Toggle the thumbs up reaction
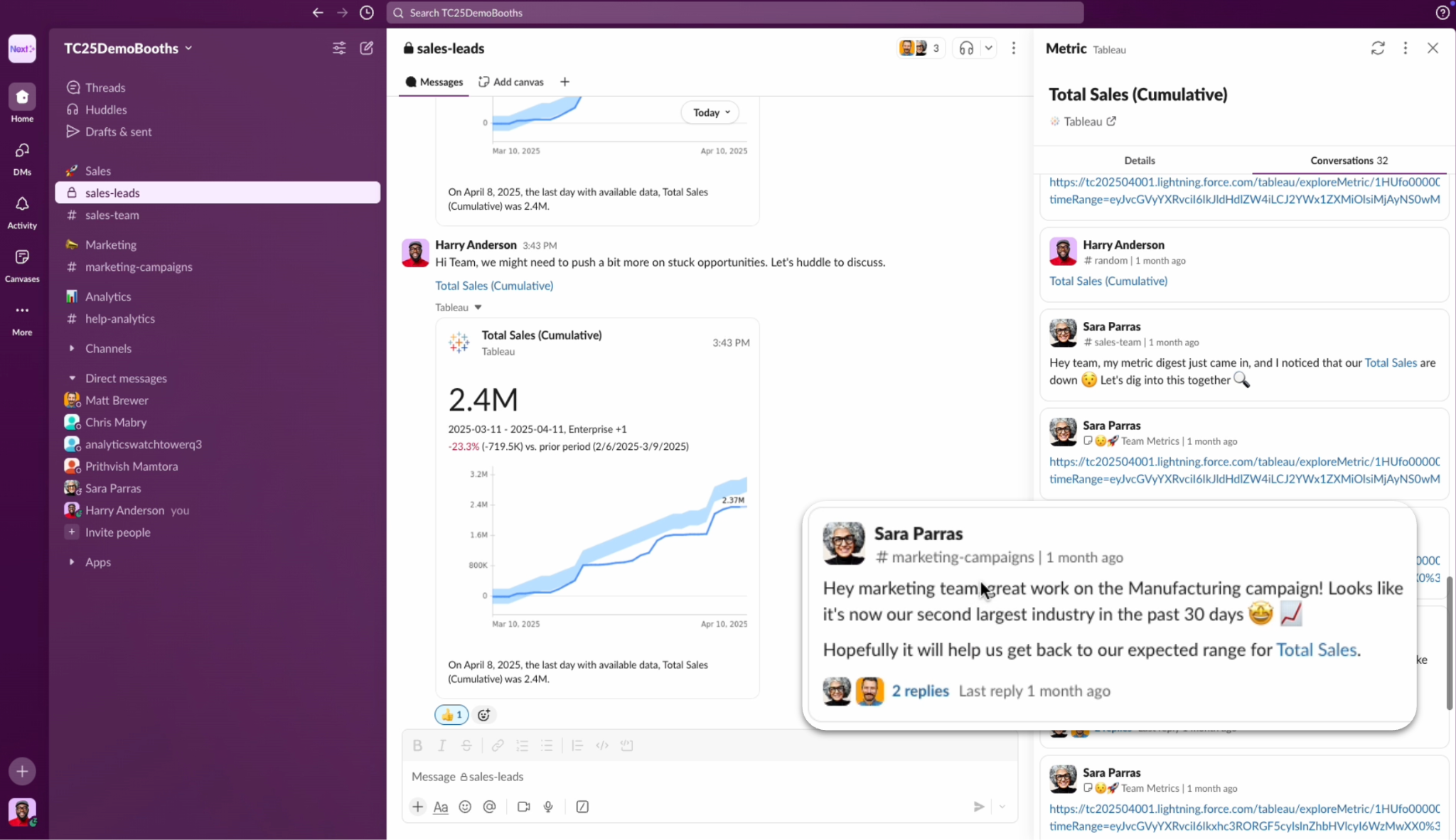Screen dimensions: 1456x840 pyautogui.click(x=451, y=715)
